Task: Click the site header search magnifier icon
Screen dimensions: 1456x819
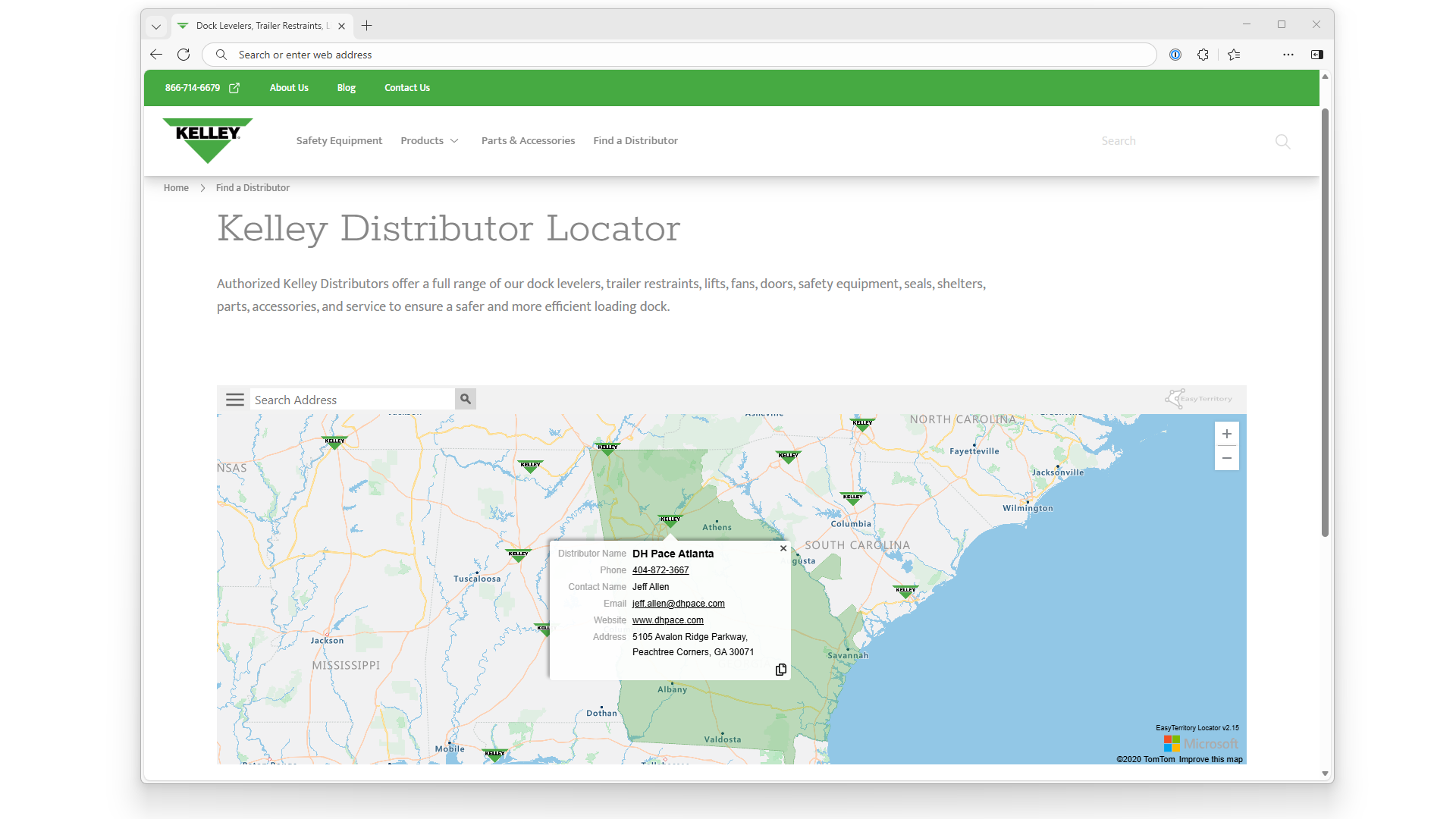Action: coord(1282,141)
